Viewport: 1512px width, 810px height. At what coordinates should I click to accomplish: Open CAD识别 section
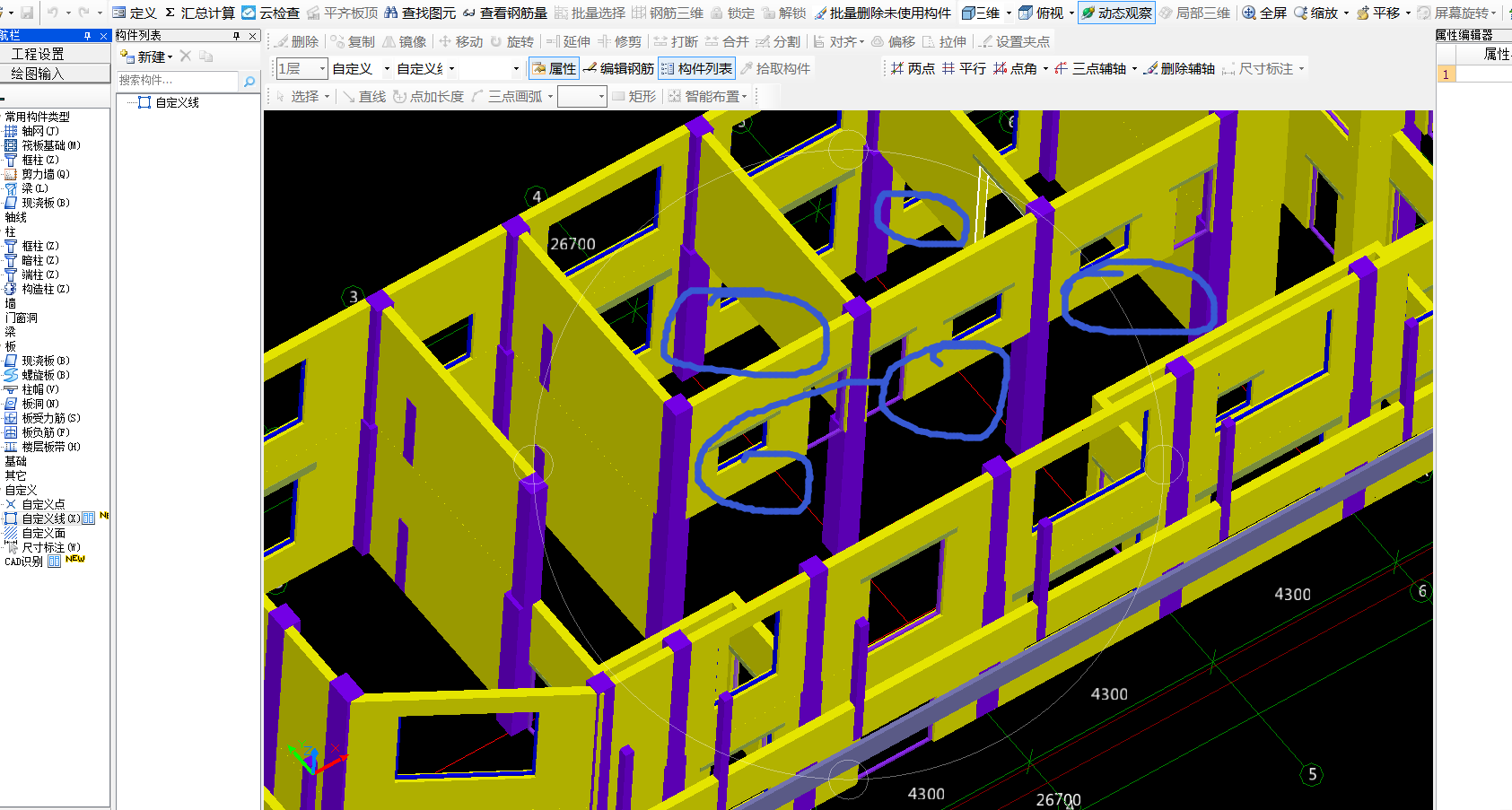coord(23,562)
